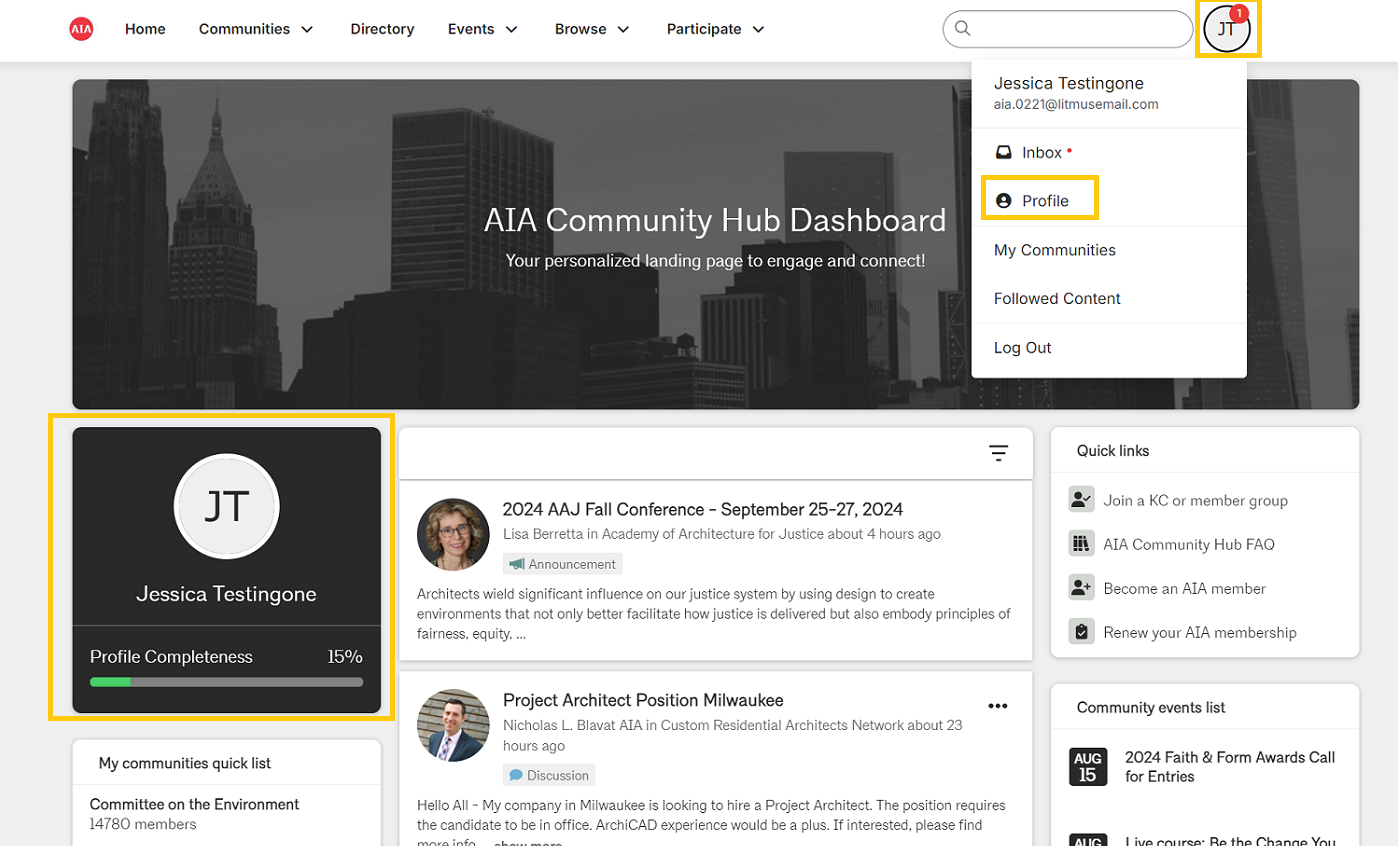Click the search input field
The height and width of the screenshot is (846, 1398).
(x=1068, y=29)
